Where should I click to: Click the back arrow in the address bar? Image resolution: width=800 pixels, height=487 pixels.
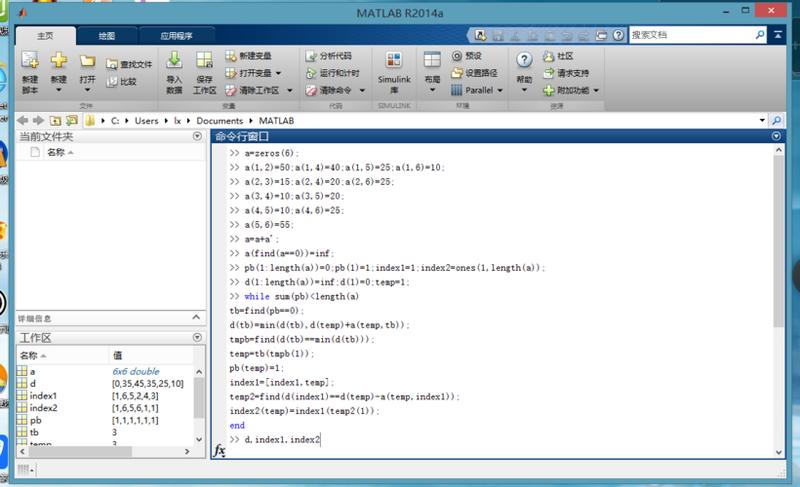(x=22, y=120)
